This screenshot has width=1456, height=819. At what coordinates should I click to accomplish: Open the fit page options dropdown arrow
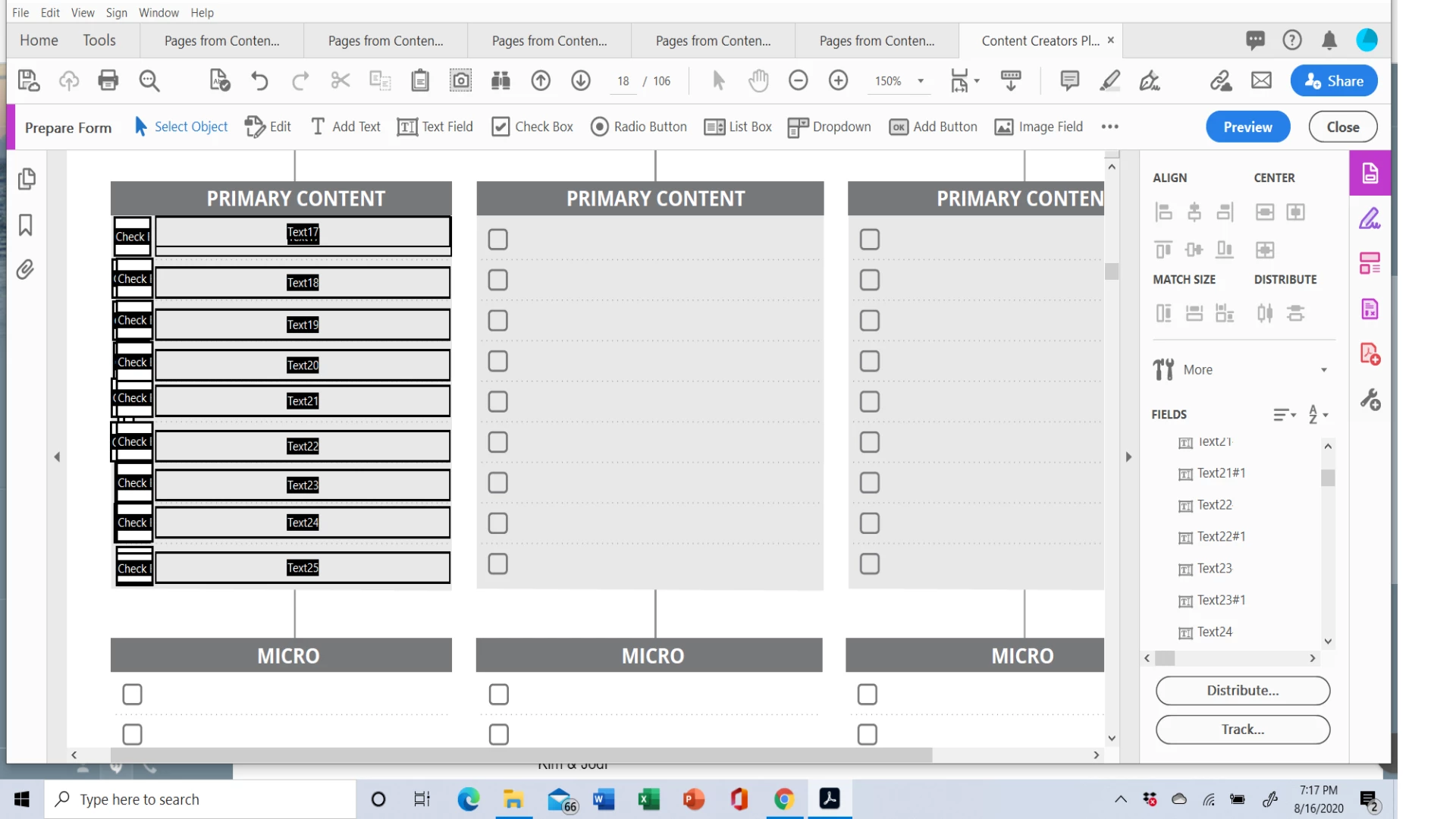[x=977, y=80]
